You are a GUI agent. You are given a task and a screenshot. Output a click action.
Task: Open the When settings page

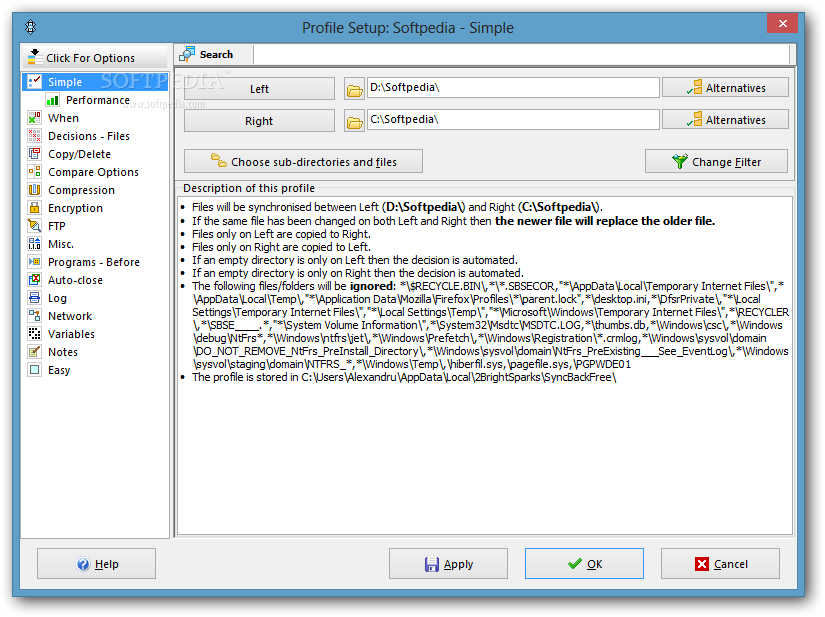pos(63,118)
